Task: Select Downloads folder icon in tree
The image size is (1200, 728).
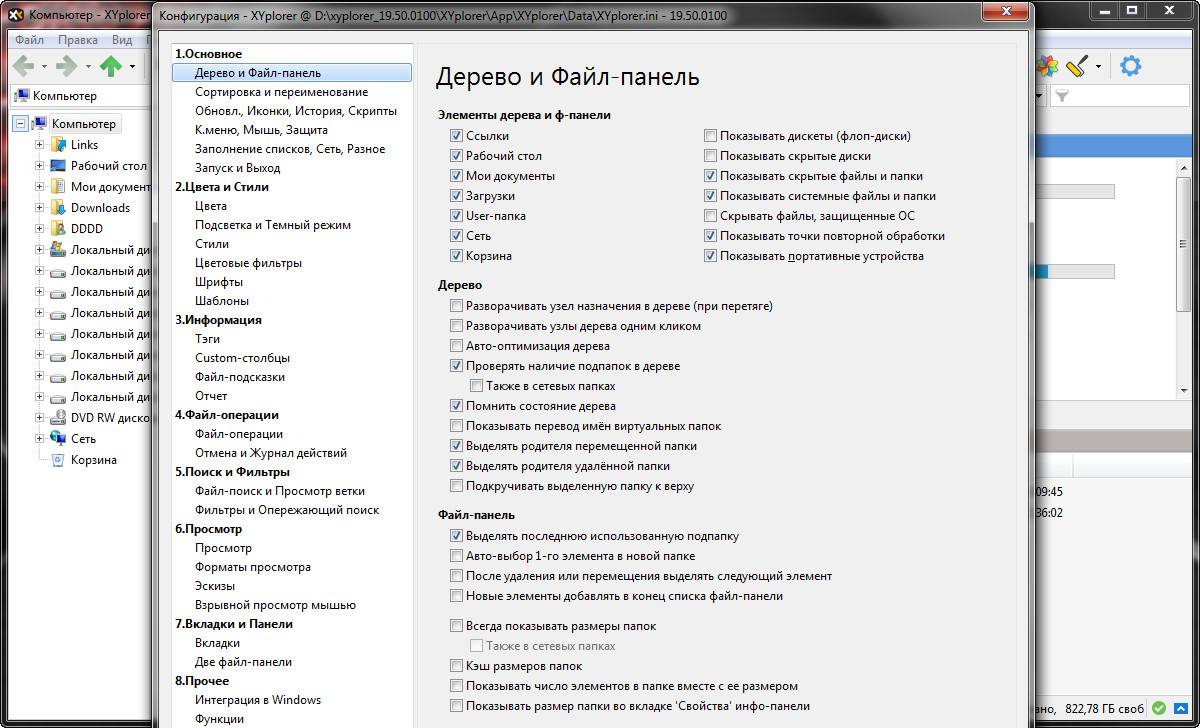Action: [59, 208]
